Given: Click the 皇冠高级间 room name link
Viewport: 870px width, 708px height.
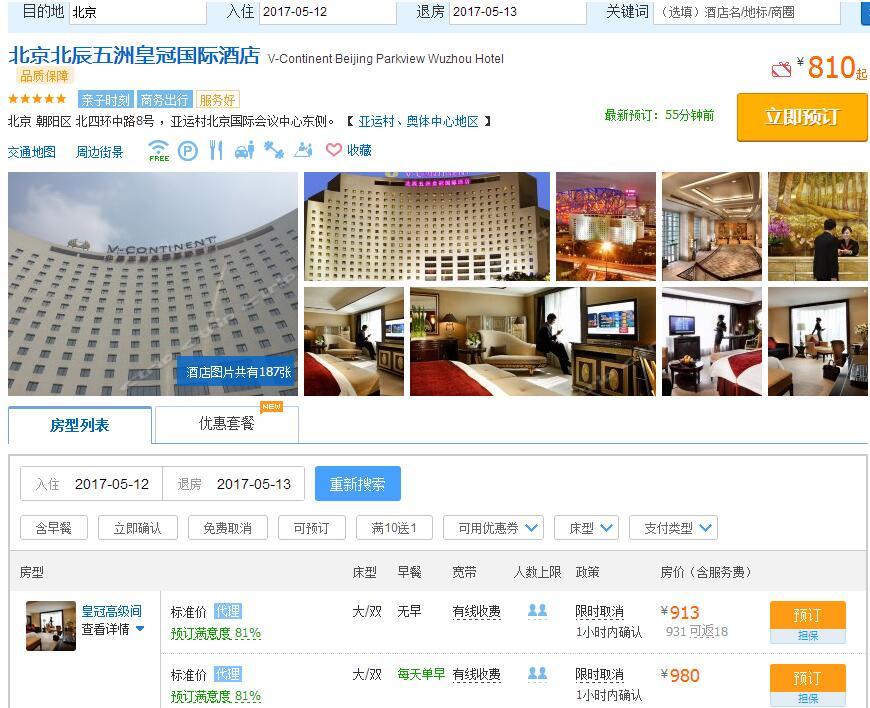Looking at the screenshot, I should [112, 611].
